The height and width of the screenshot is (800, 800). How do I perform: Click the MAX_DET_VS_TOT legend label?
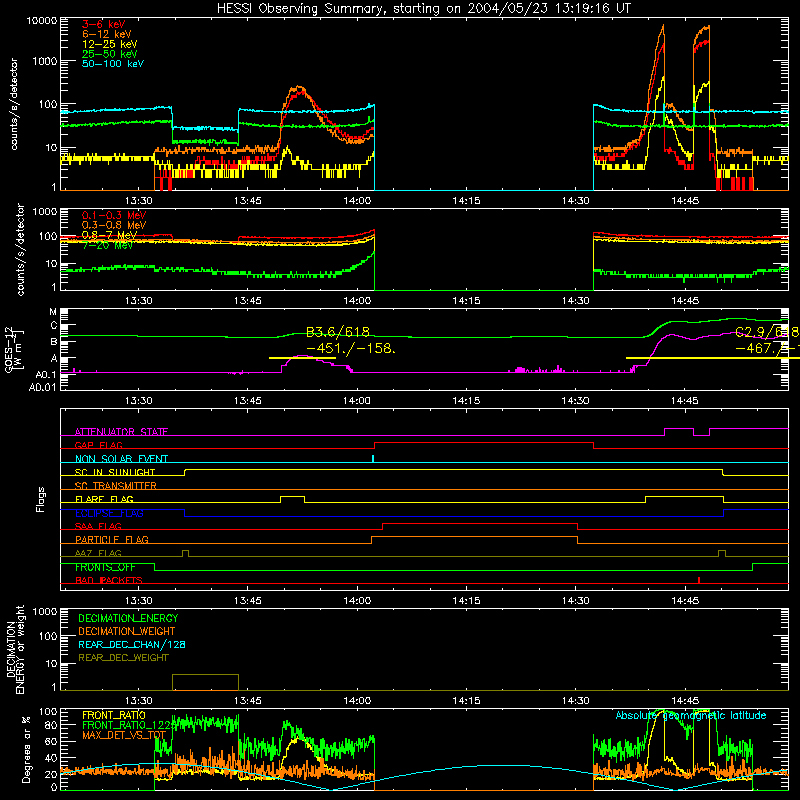(x=123, y=735)
